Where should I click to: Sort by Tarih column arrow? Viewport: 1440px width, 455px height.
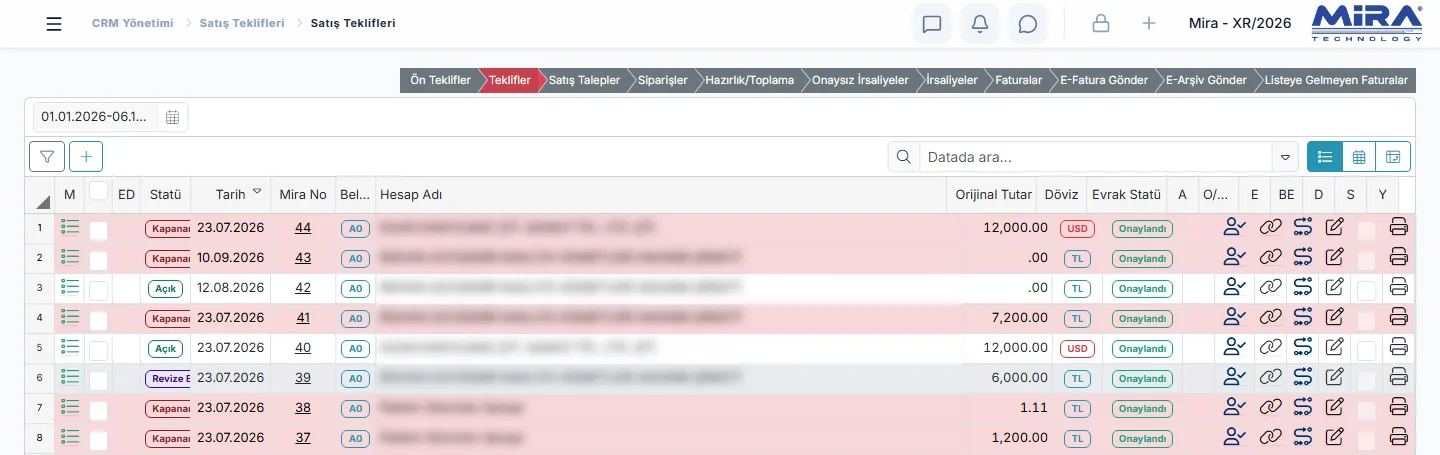(x=258, y=192)
